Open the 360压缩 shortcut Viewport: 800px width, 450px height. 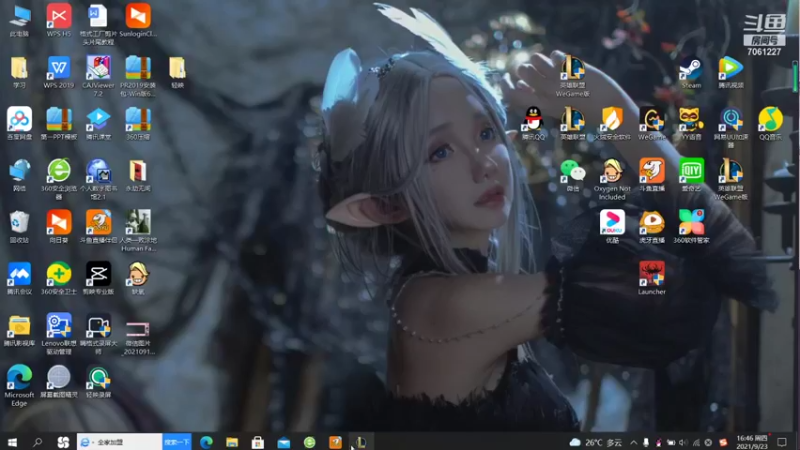(x=138, y=123)
